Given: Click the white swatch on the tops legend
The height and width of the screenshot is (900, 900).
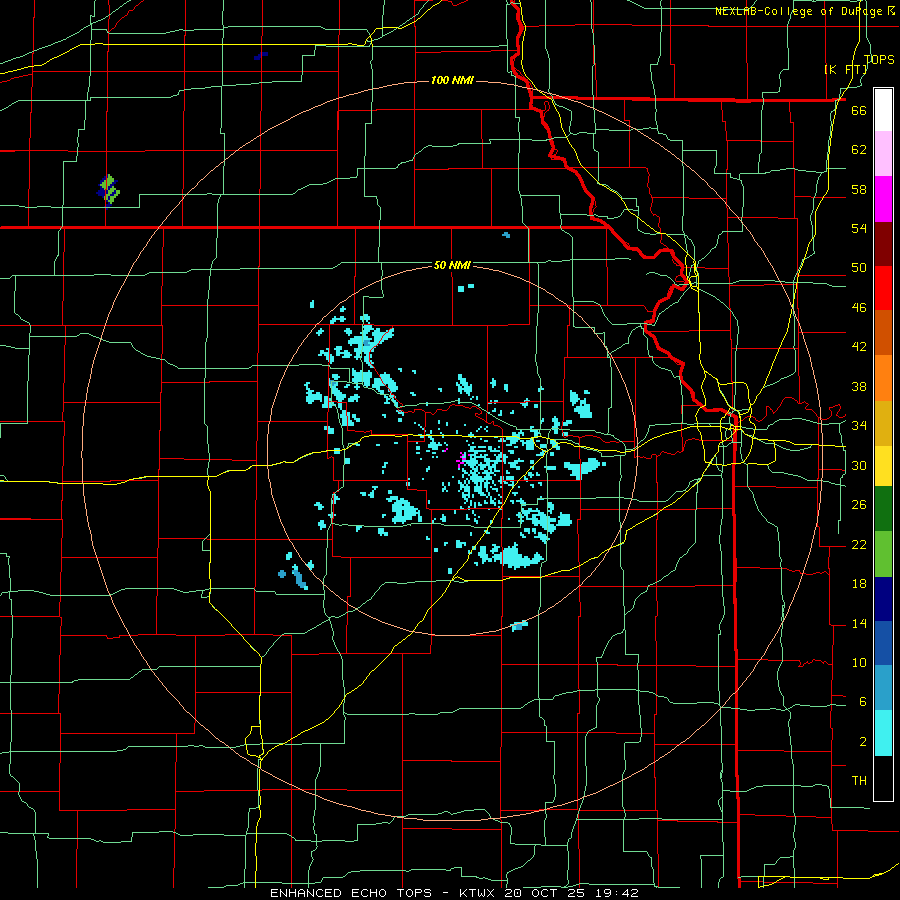Looking at the screenshot, I should click(x=883, y=110).
